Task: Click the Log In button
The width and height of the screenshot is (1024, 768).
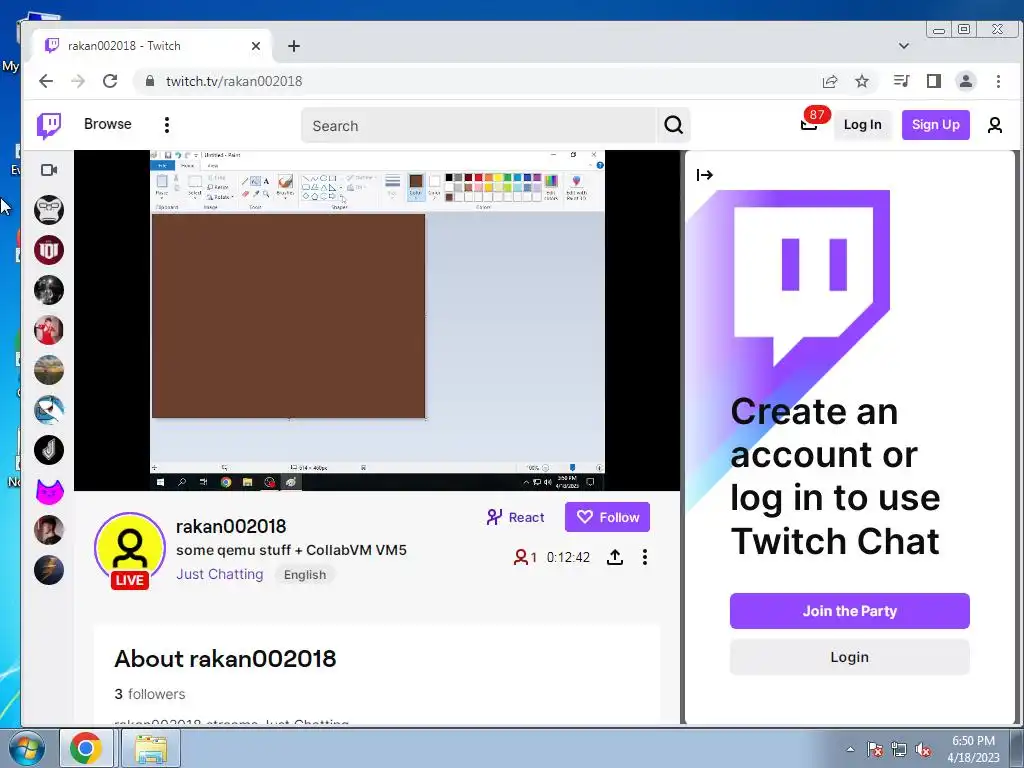Action: (862, 125)
